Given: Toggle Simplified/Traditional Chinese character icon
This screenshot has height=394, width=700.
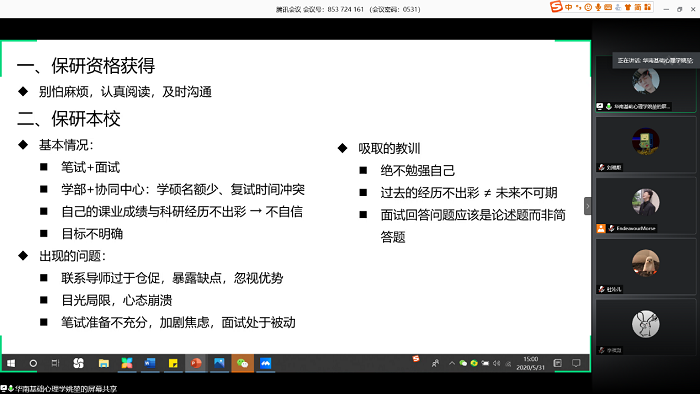Looking at the screenshot, I should pos(638,7).
